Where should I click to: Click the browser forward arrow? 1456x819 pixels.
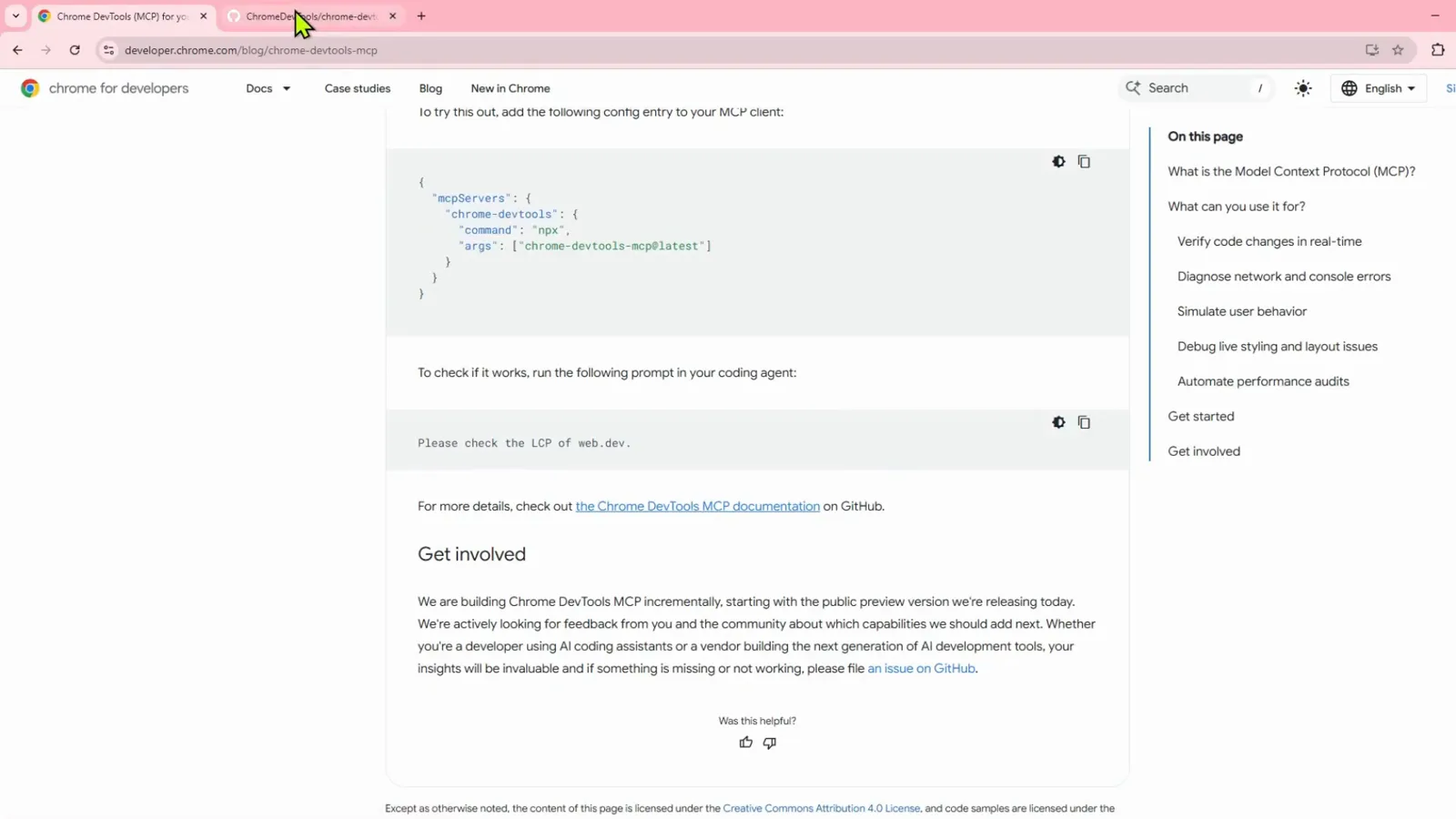[x=45, y=50]
